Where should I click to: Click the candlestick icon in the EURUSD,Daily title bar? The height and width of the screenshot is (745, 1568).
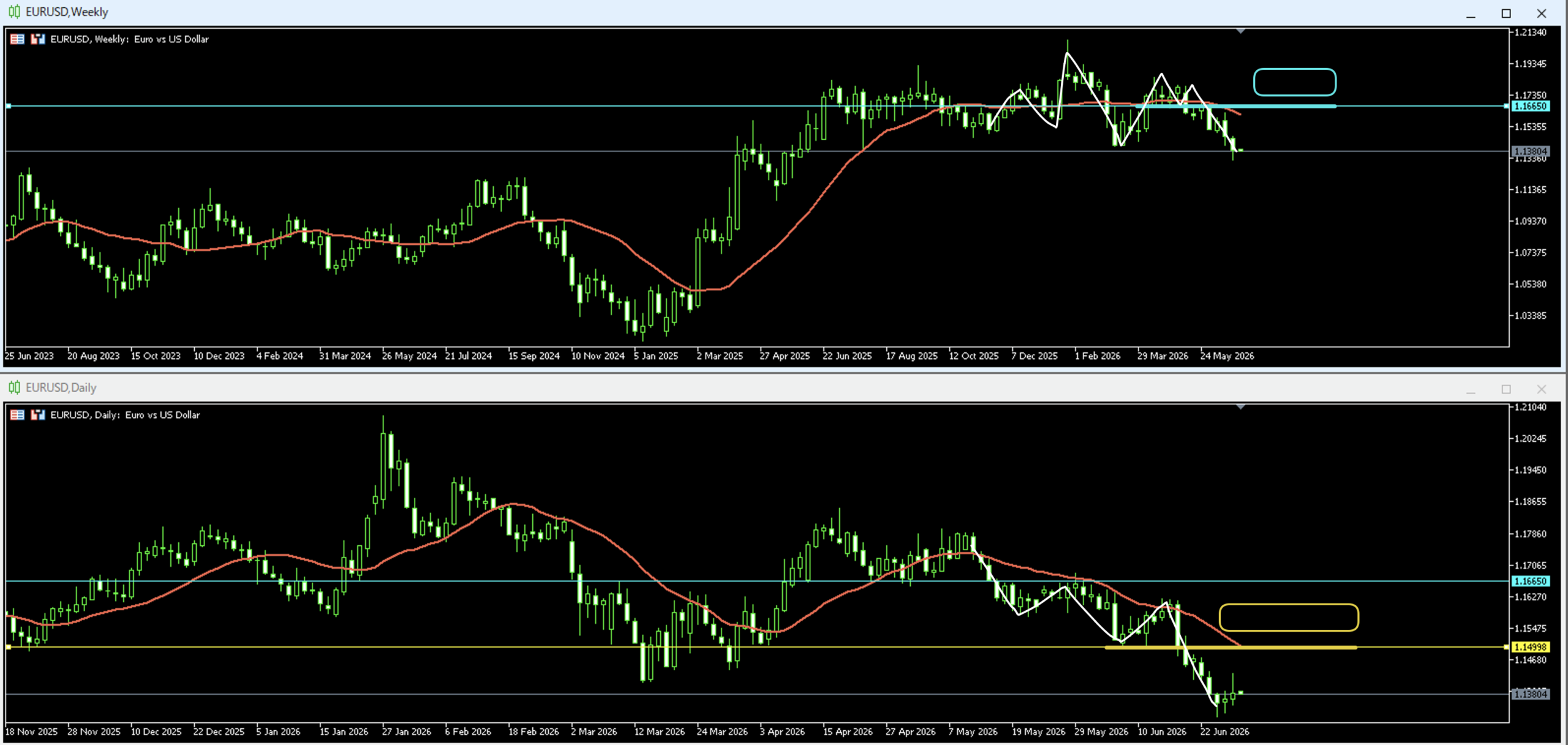(14, 387)
